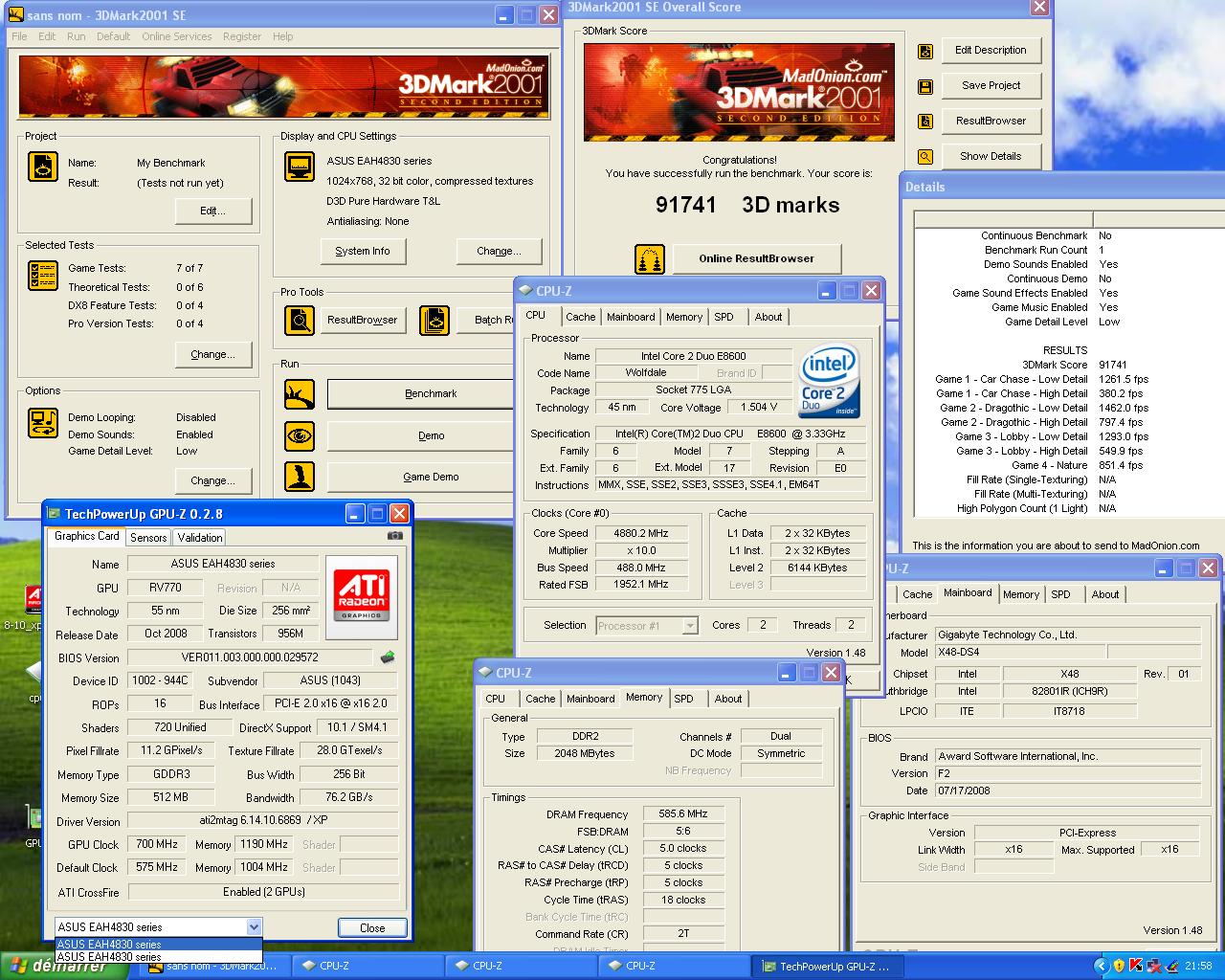The width and height of the screenshot is (1225, 980).
Task: Click the Display and CPU Settings monitor icon
Action: coord(300,167)
